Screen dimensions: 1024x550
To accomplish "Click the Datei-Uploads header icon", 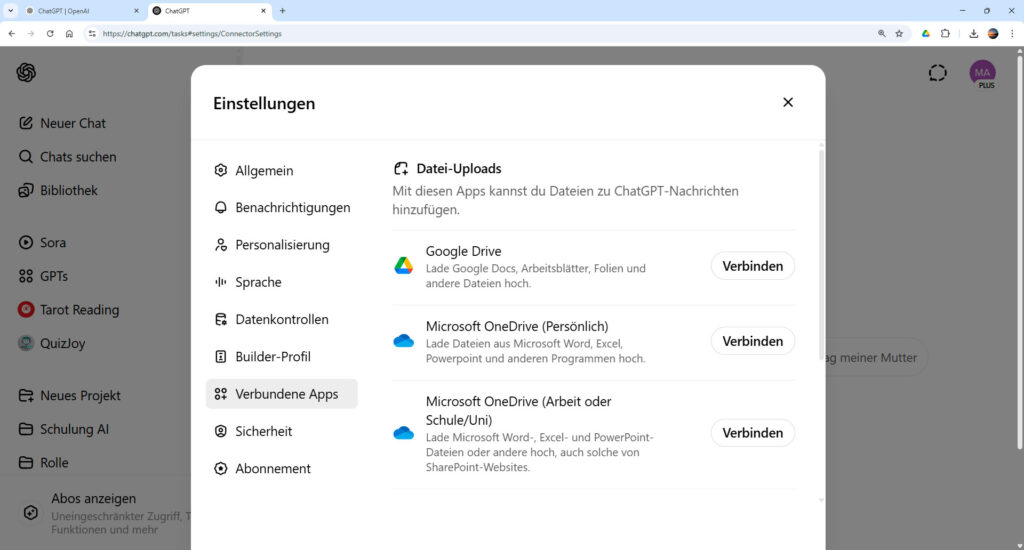I will 400,169.
